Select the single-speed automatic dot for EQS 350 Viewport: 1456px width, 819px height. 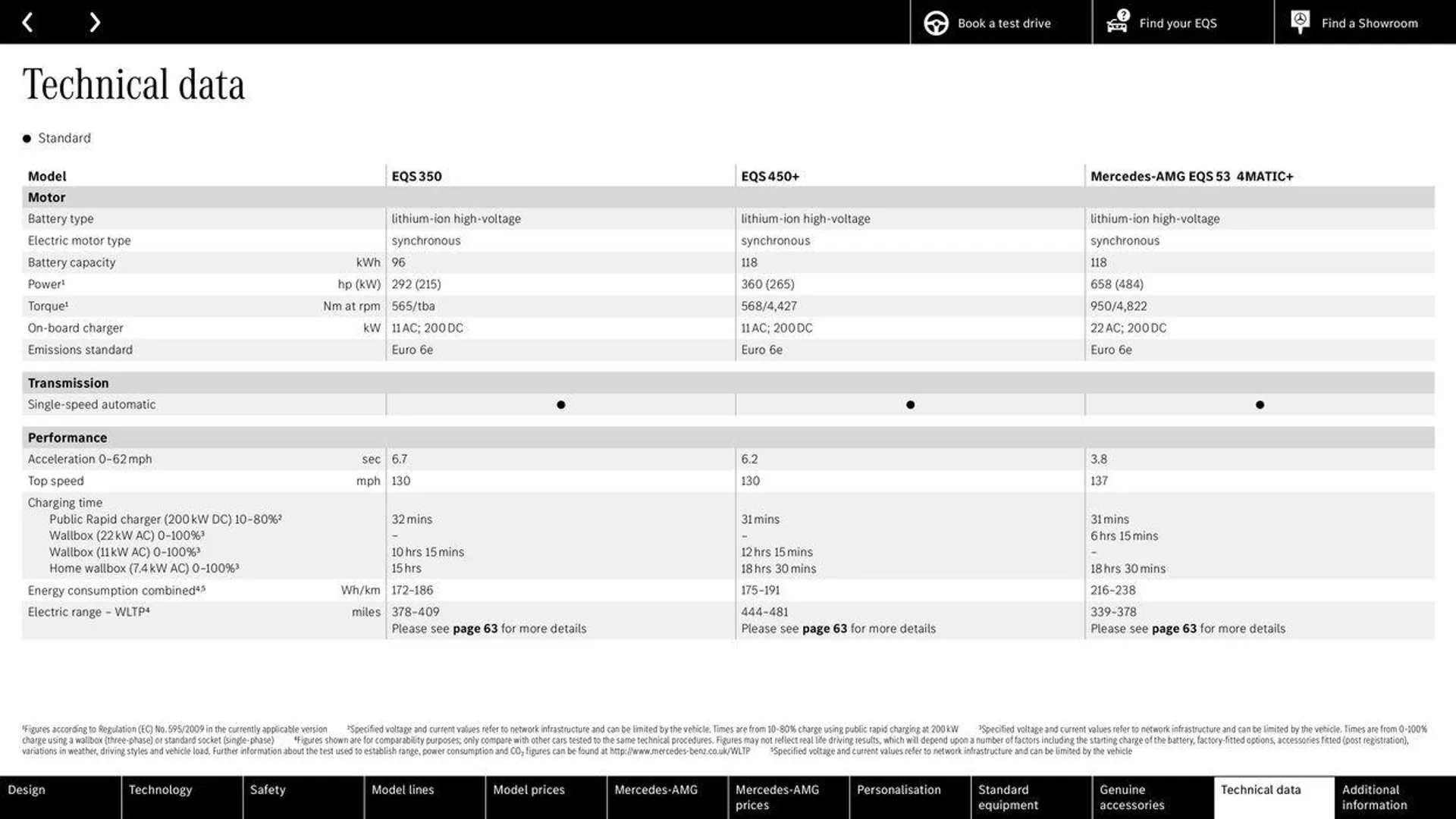pyautogui.click(x=561, y=405)
